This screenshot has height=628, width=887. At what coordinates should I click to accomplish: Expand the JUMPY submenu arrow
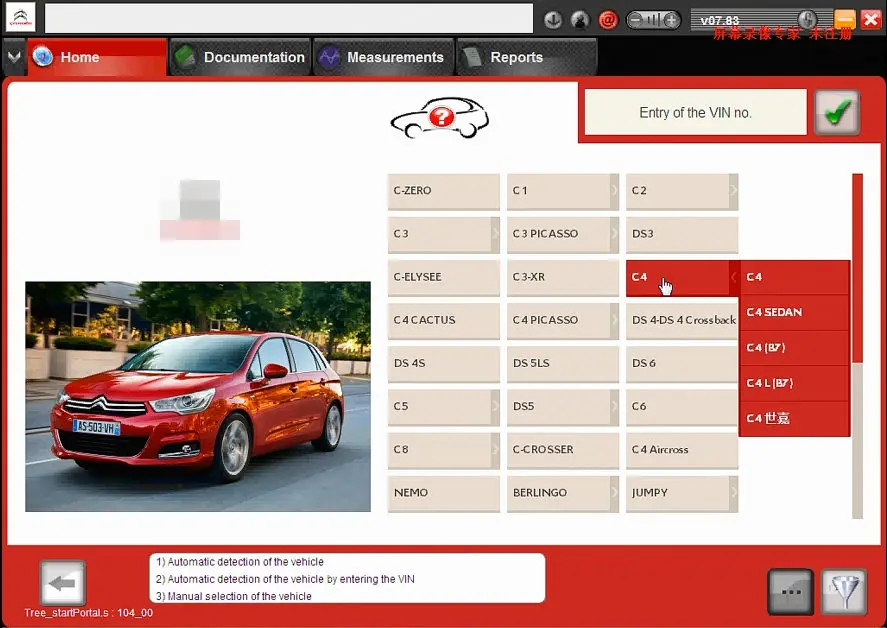[x=734, y=492]
